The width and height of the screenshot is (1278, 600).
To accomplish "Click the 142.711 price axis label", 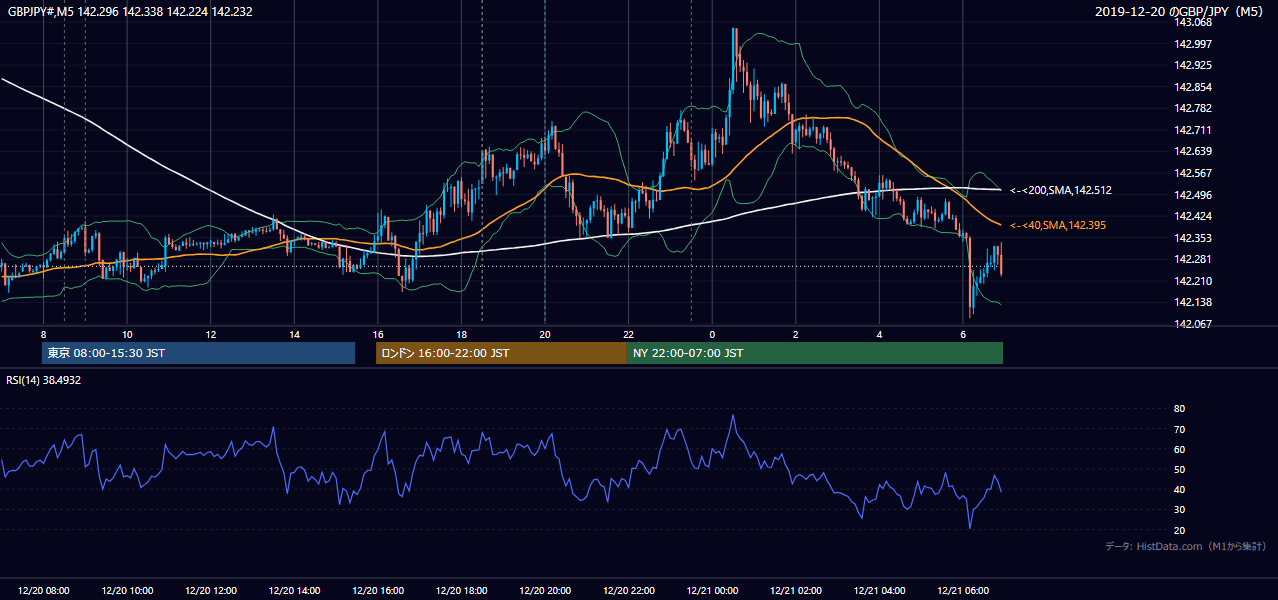I will pos(1192,130).
